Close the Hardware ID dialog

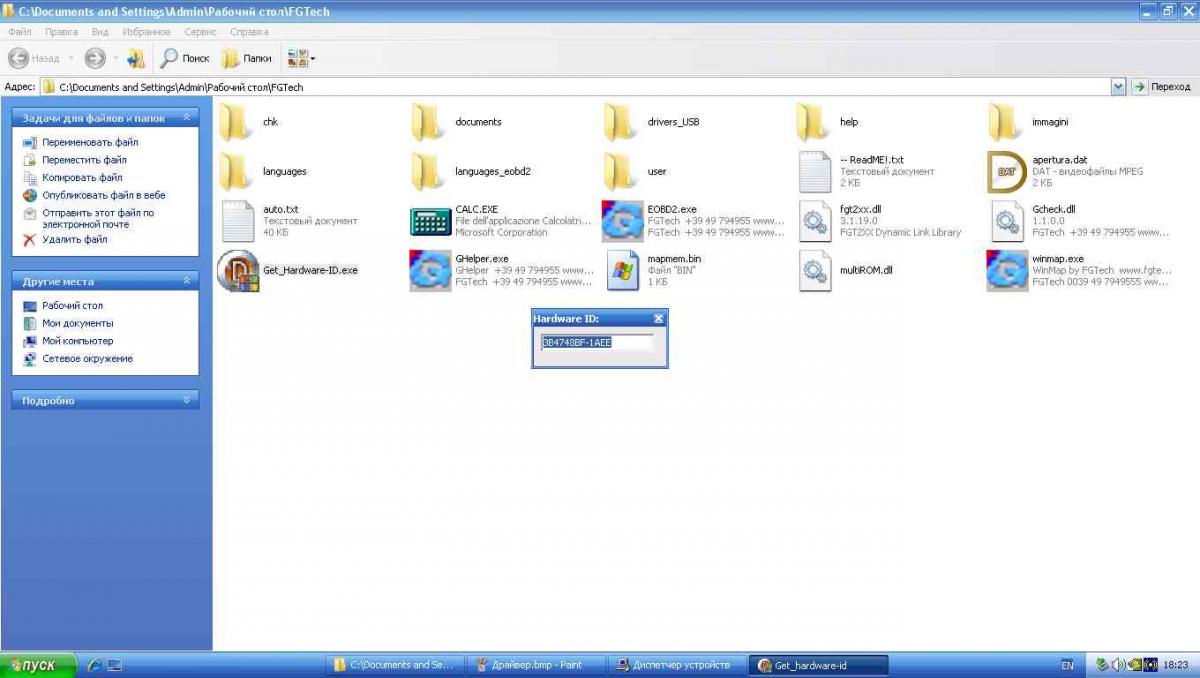(658, 318)
